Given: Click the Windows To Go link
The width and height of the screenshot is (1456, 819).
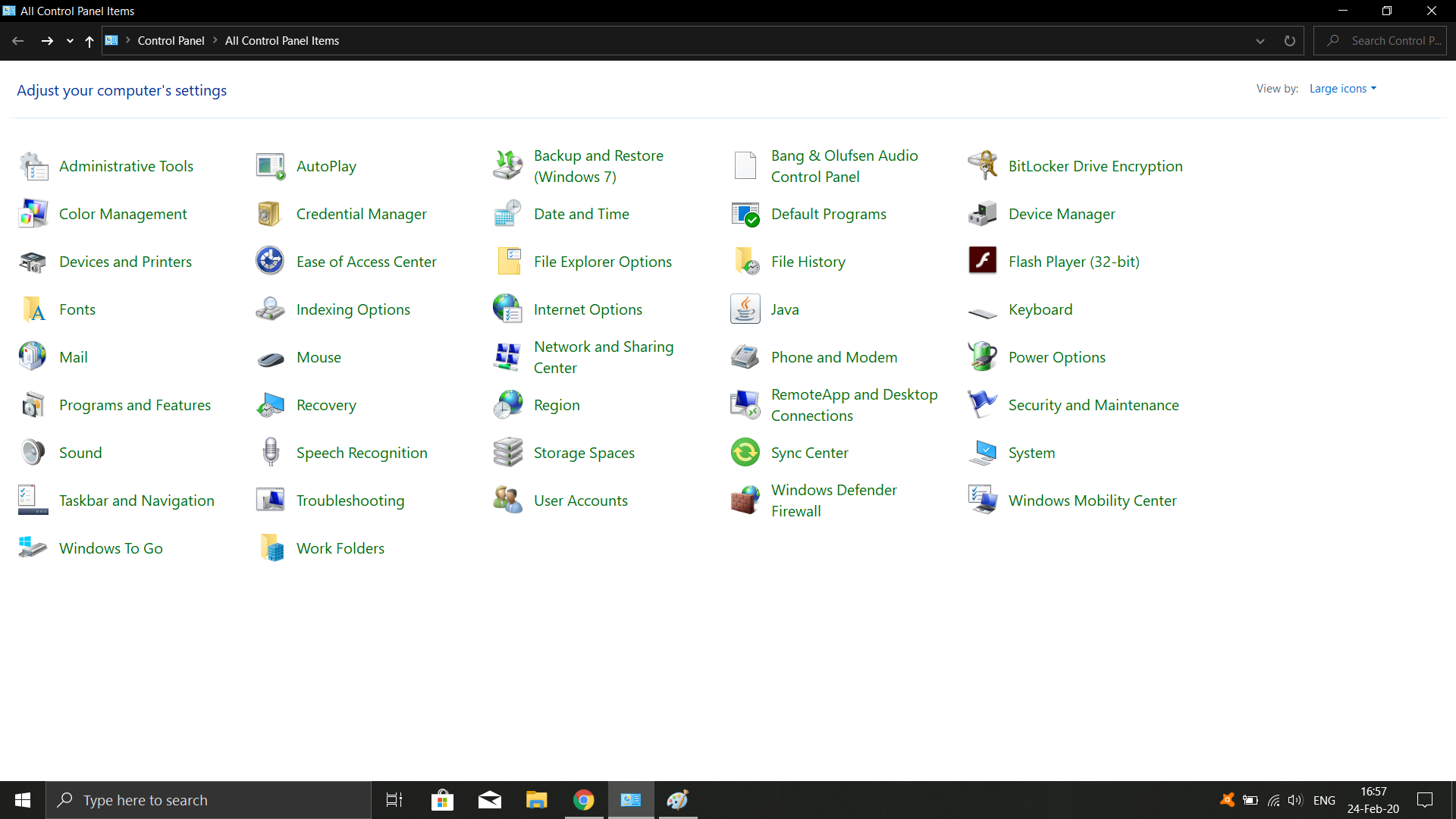Looking at the screenshot, I should [x=111, y=548].
